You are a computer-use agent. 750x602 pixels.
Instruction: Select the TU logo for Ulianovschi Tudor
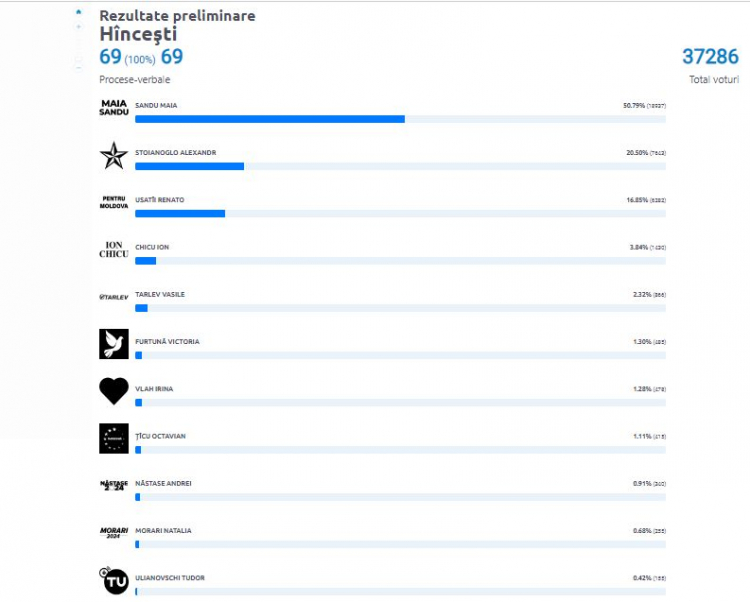pos(114,580)
